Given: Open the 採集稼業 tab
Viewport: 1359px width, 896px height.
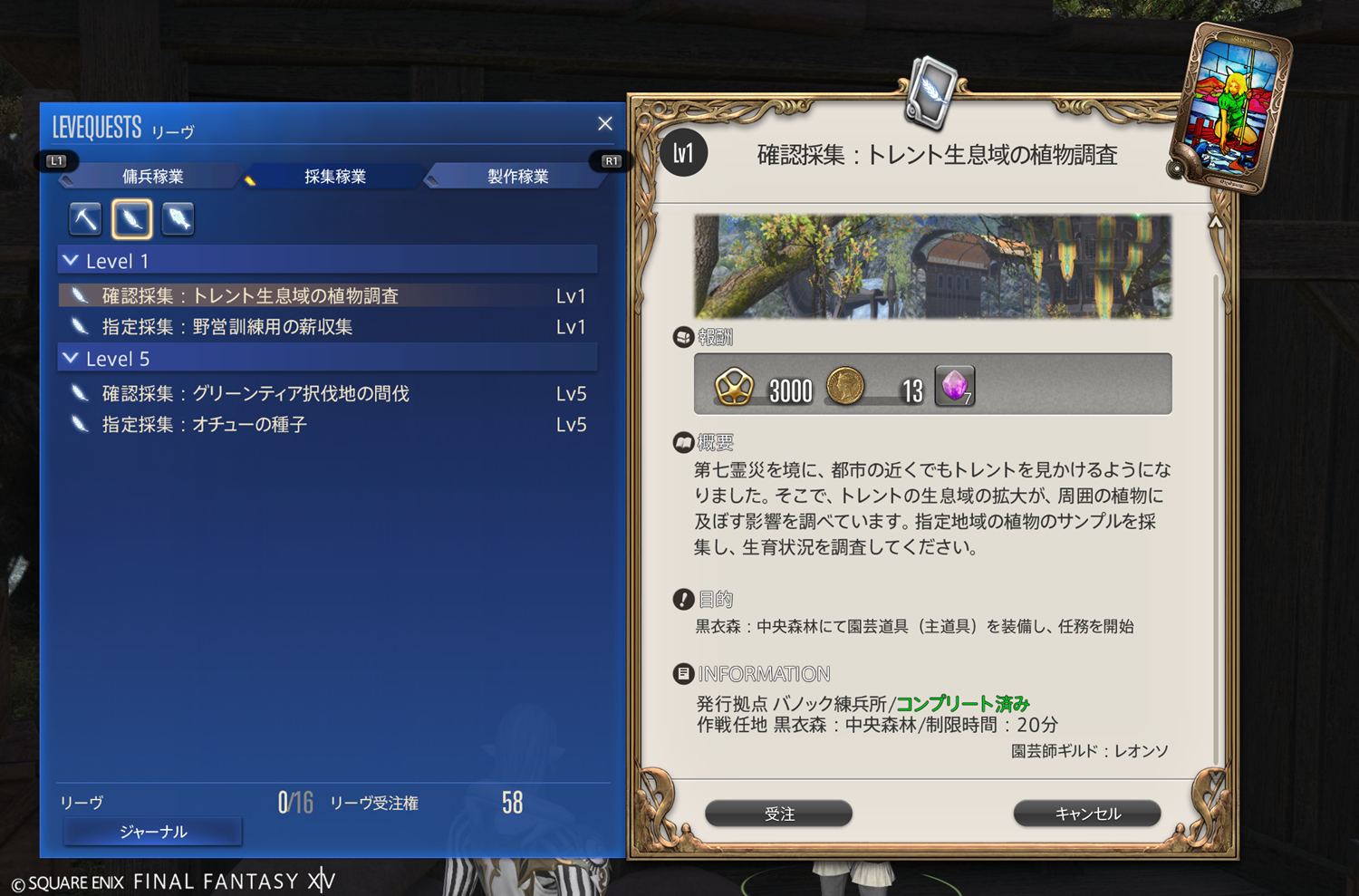Looking at the screenshot, I should pyautogui.click(x=334, y=177).
